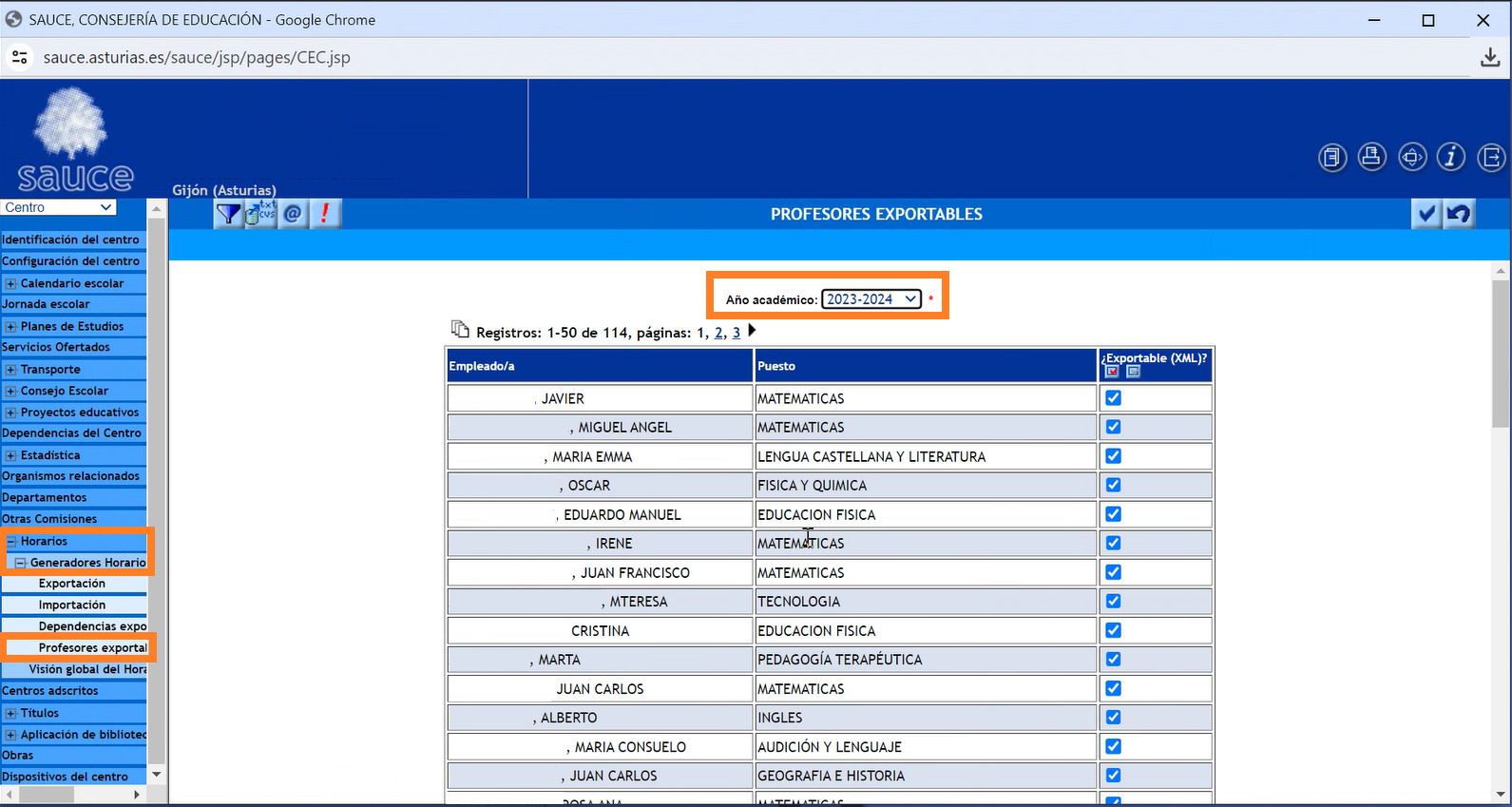Collapse Generadores Horario tree node

(x=20, y=563)
